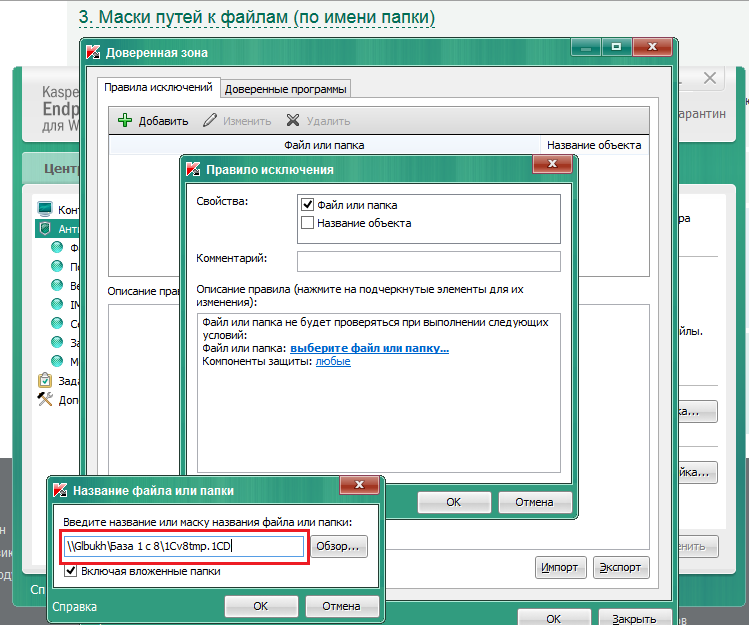Click the Добавить toolbar button
749x625 pixels.
pyautogui.click(x=153, y=121)
